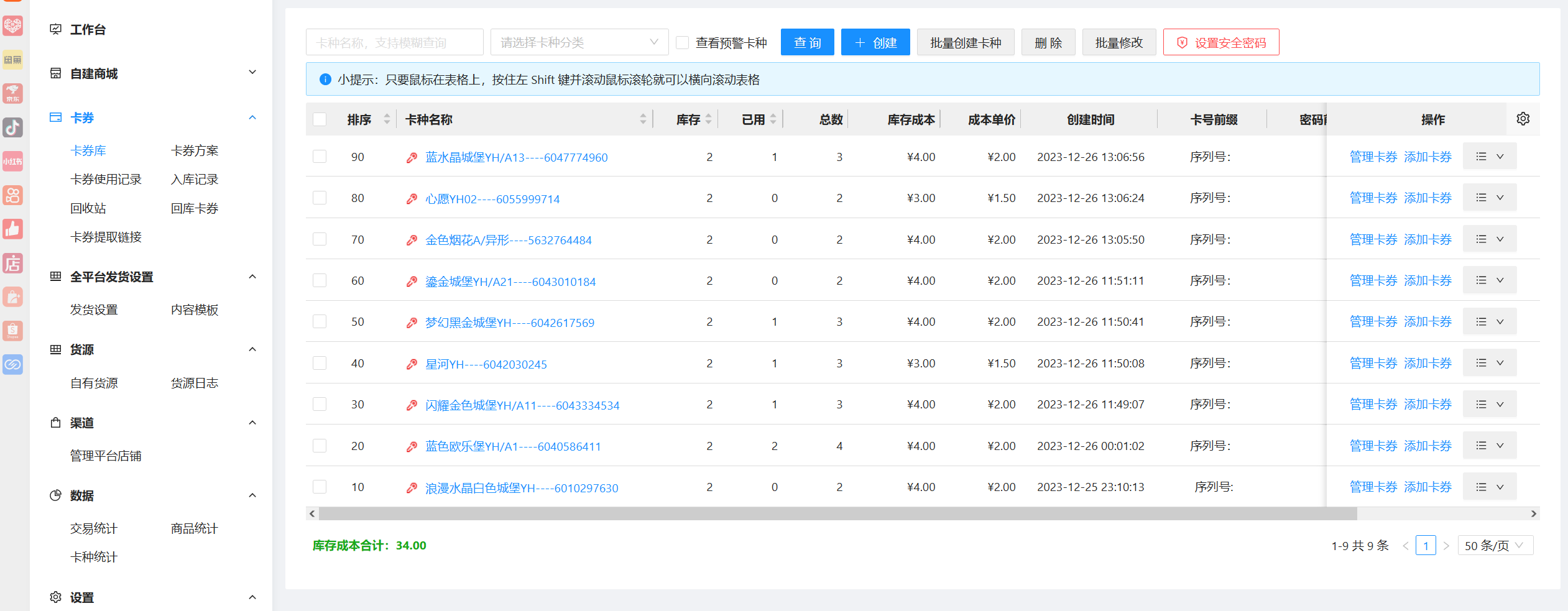Select the Shopee platform icon
The width and height of the screenshot is (1568, 611).
(x=13, y=331)
